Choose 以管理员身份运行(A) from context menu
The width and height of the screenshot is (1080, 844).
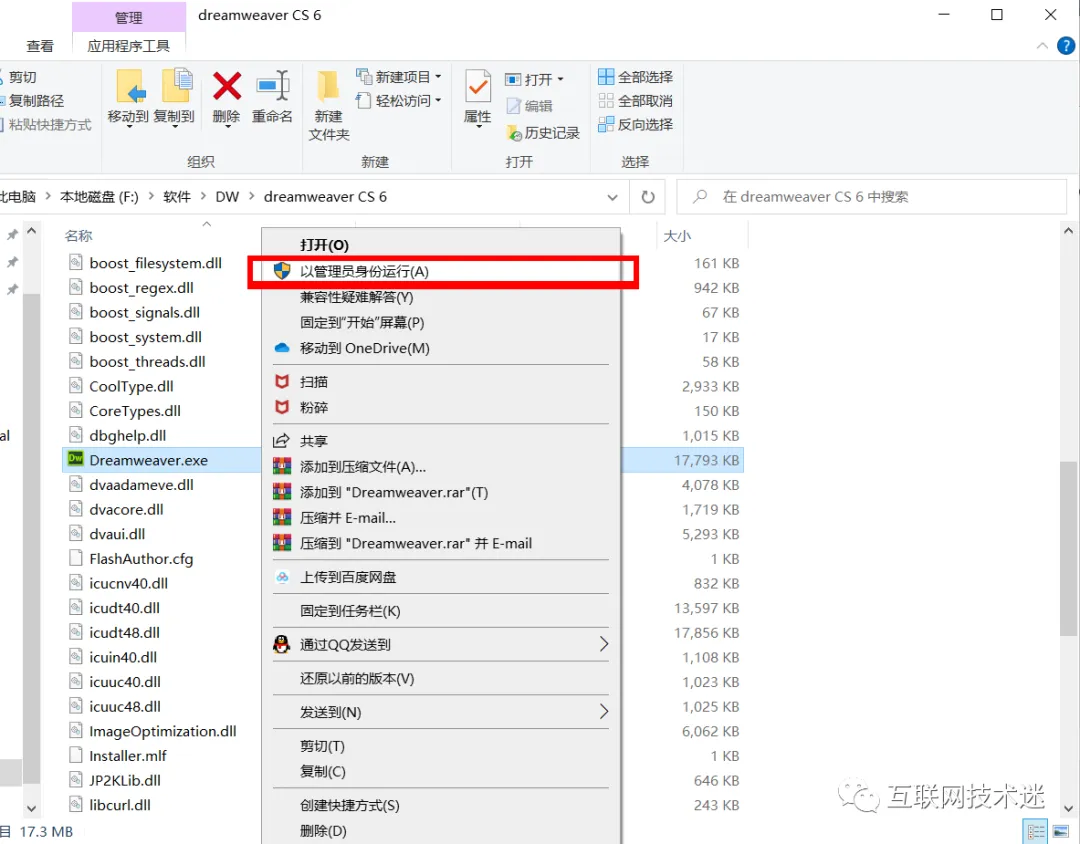441,271
